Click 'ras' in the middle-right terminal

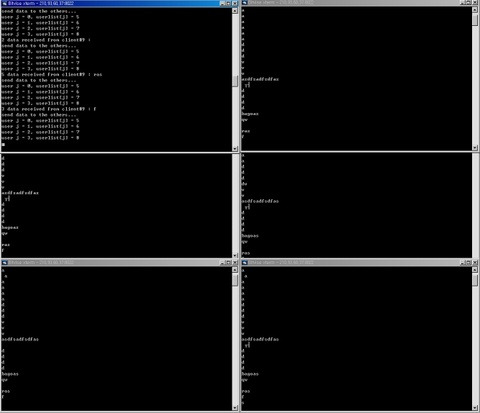tap(246, 253)
